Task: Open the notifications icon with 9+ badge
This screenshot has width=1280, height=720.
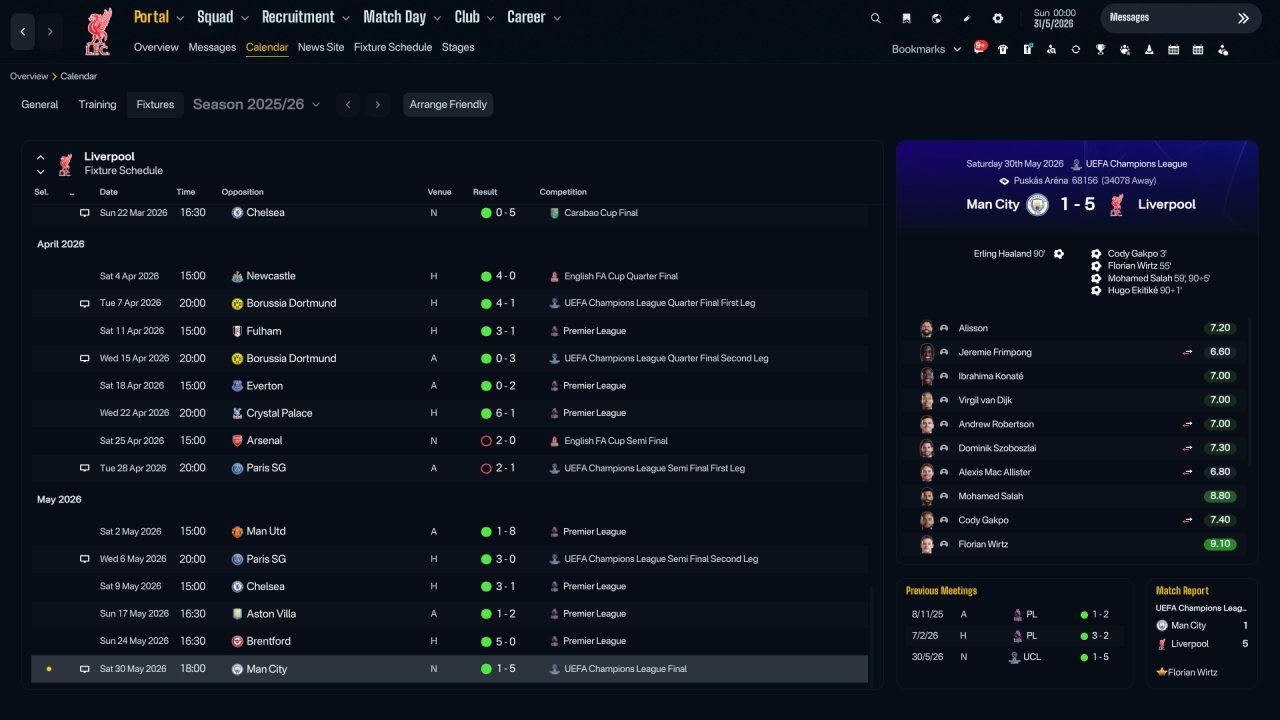Action: pyautogui.click(x=980, y=48)
